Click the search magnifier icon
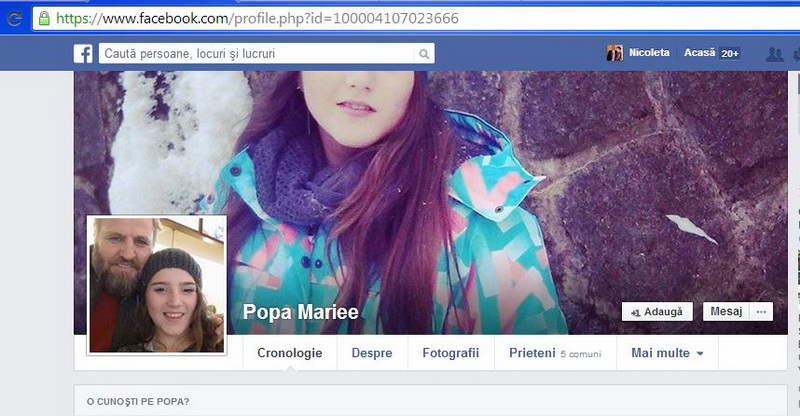The width and height of the screenshot is (800, 416). pos(425,54)
